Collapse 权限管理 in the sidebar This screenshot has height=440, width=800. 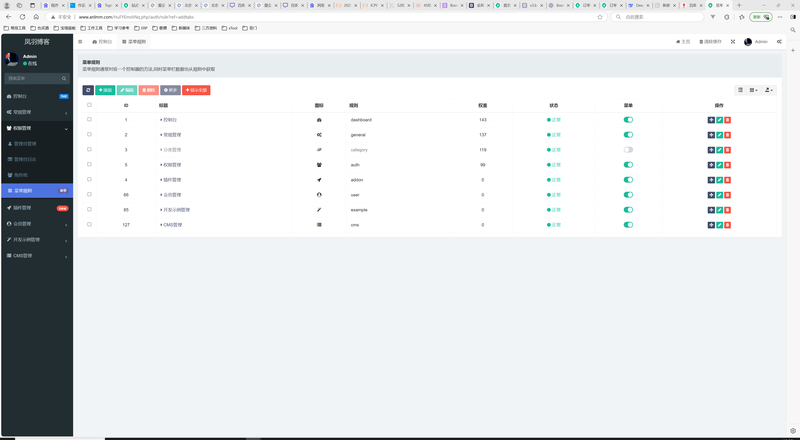pyautogui.click(x=37, y=129)
